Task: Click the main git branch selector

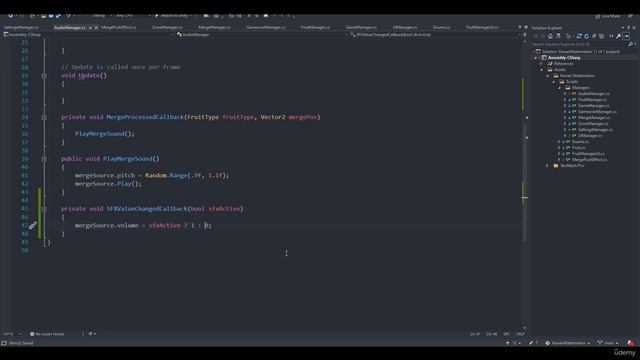Action: coord(608,343)
